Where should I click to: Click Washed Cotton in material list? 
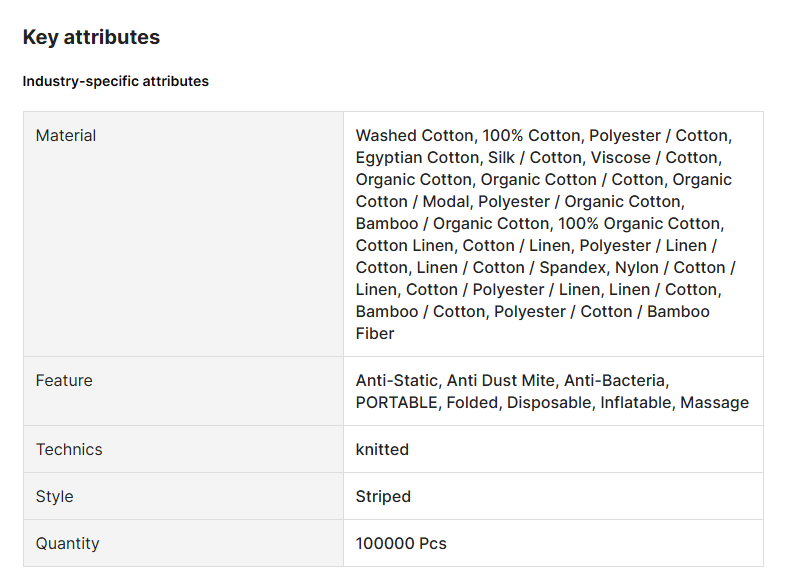(415, 136)
